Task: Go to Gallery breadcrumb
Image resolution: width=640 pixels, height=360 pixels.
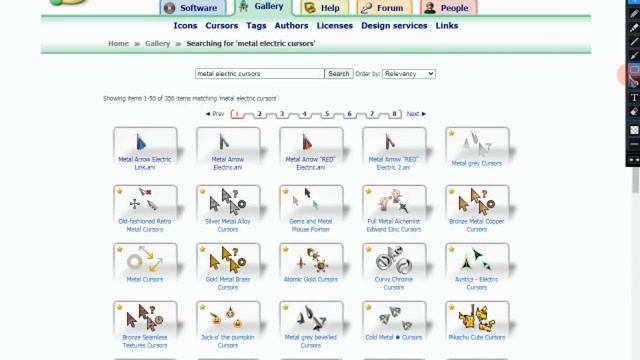Action: click(x=158, y=43)
